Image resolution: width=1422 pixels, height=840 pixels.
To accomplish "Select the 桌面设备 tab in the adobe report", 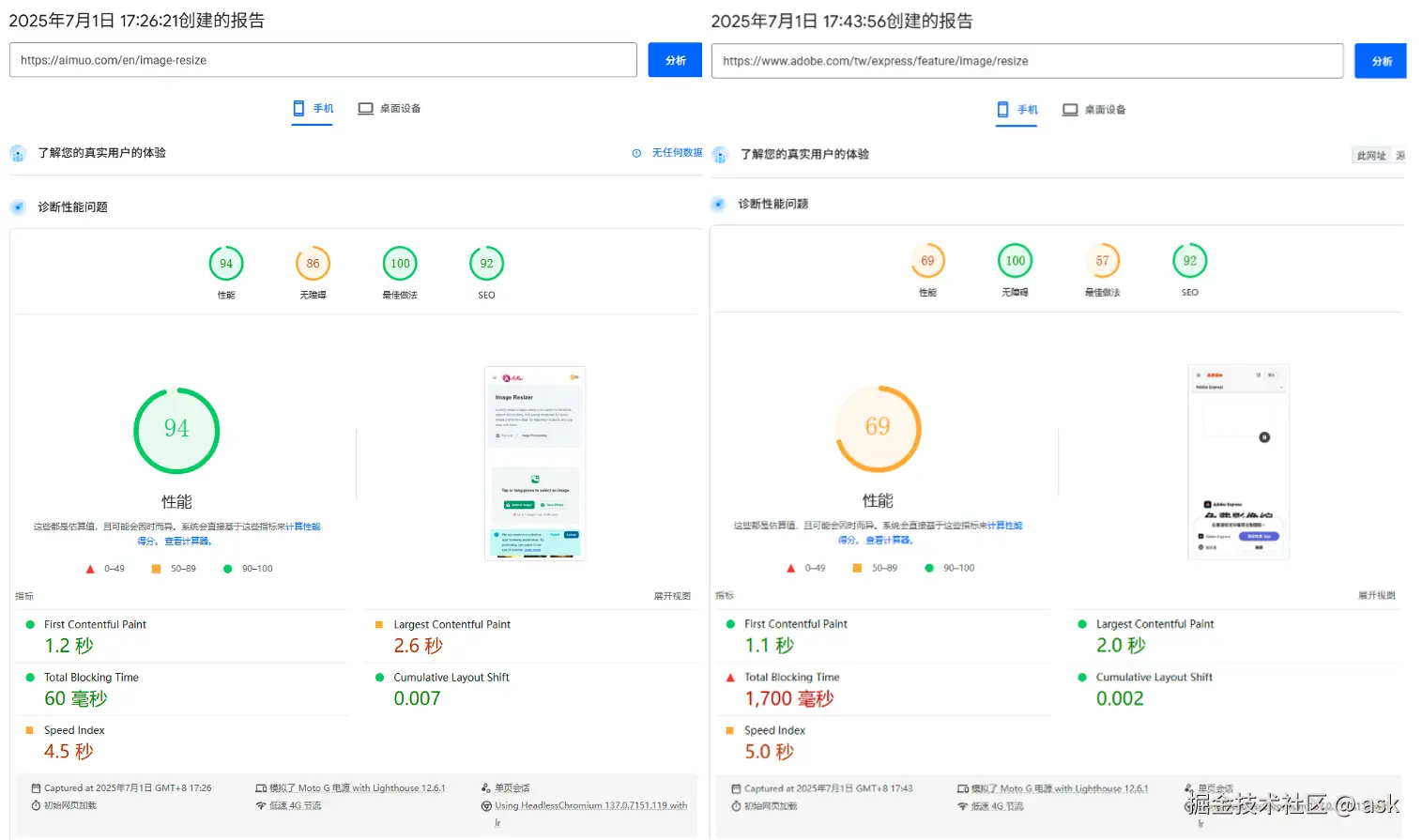I will pos(1093,110).
